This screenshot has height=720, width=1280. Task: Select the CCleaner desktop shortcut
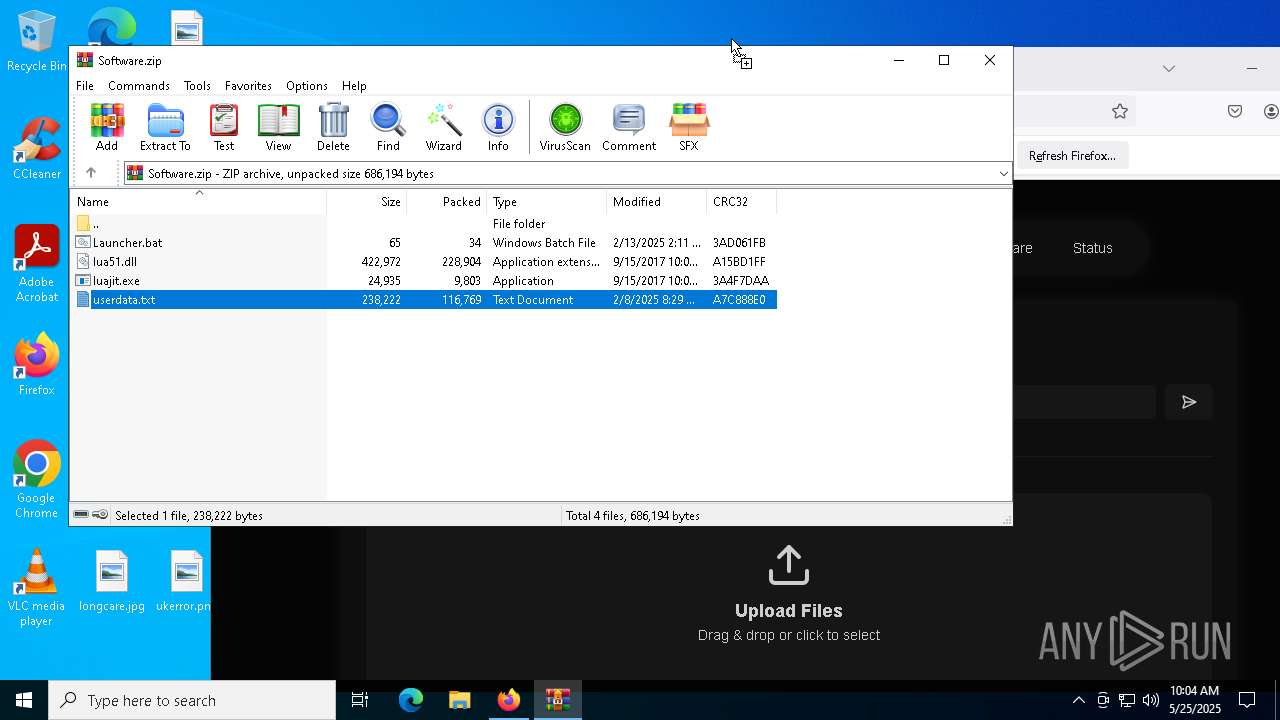tap(37, 148)
